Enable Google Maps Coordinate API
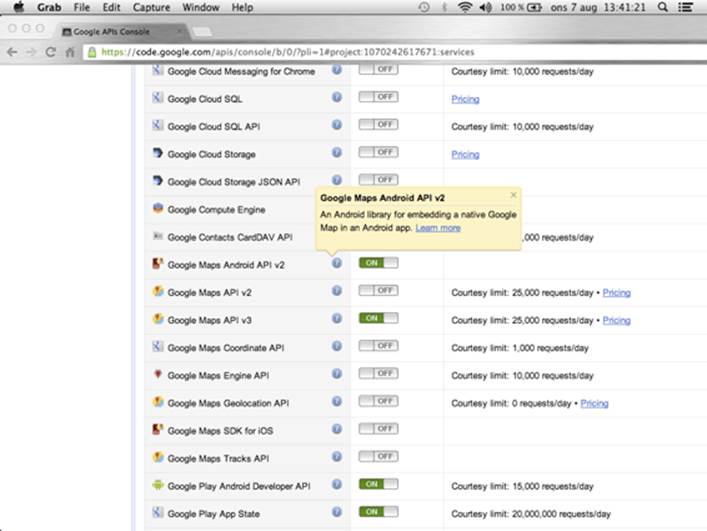707x531 pixels. 378,346
